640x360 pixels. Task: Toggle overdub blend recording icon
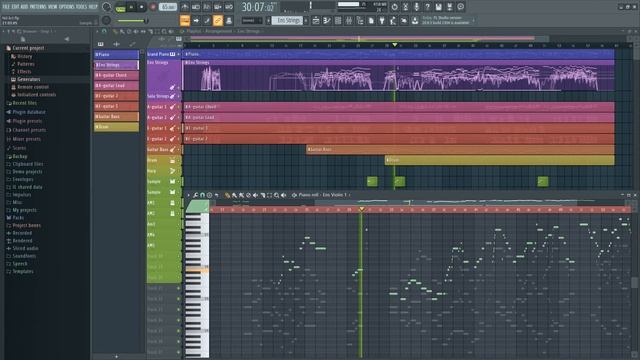(x=218, y=7)
